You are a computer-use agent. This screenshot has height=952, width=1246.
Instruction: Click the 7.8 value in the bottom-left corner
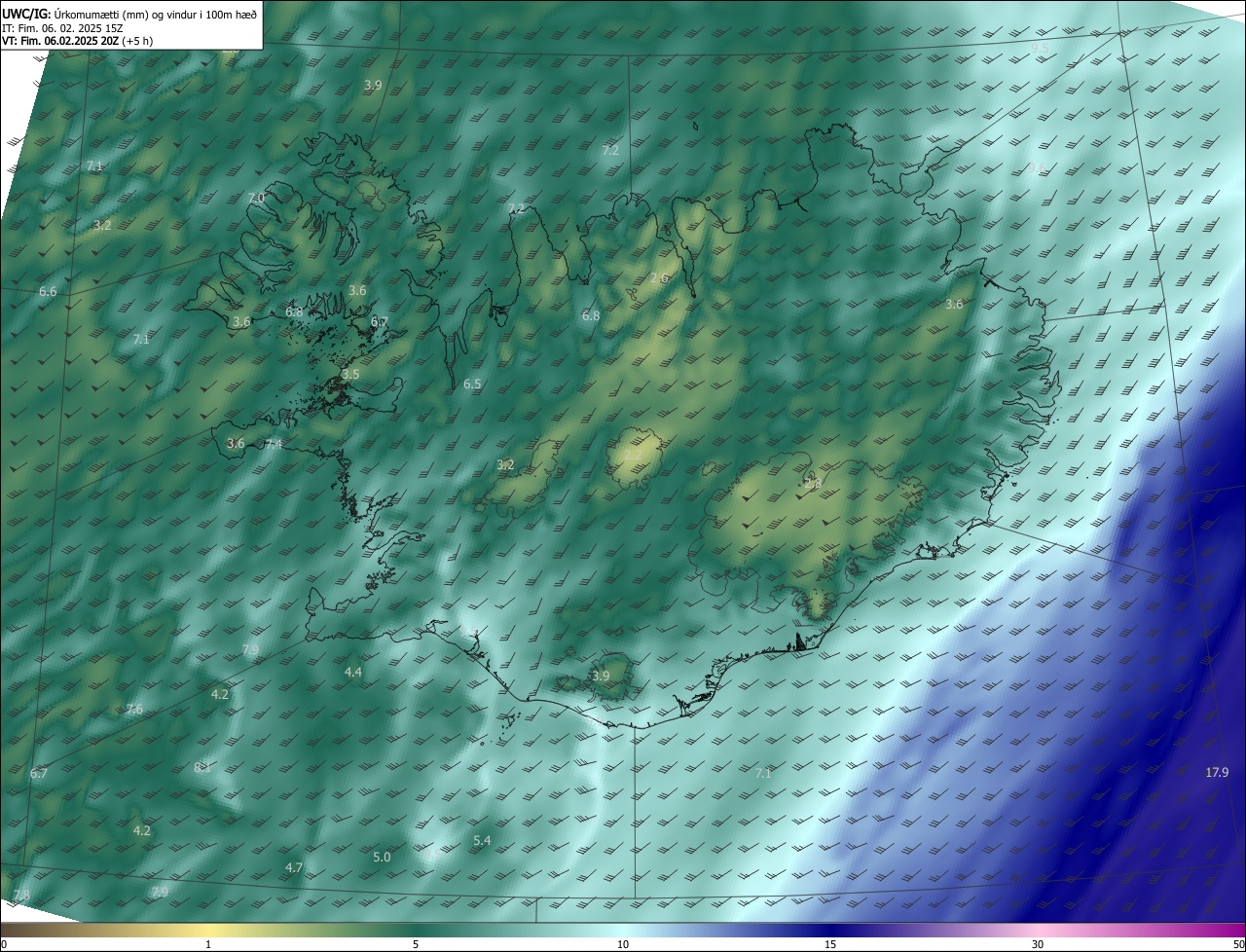[21, 895]
